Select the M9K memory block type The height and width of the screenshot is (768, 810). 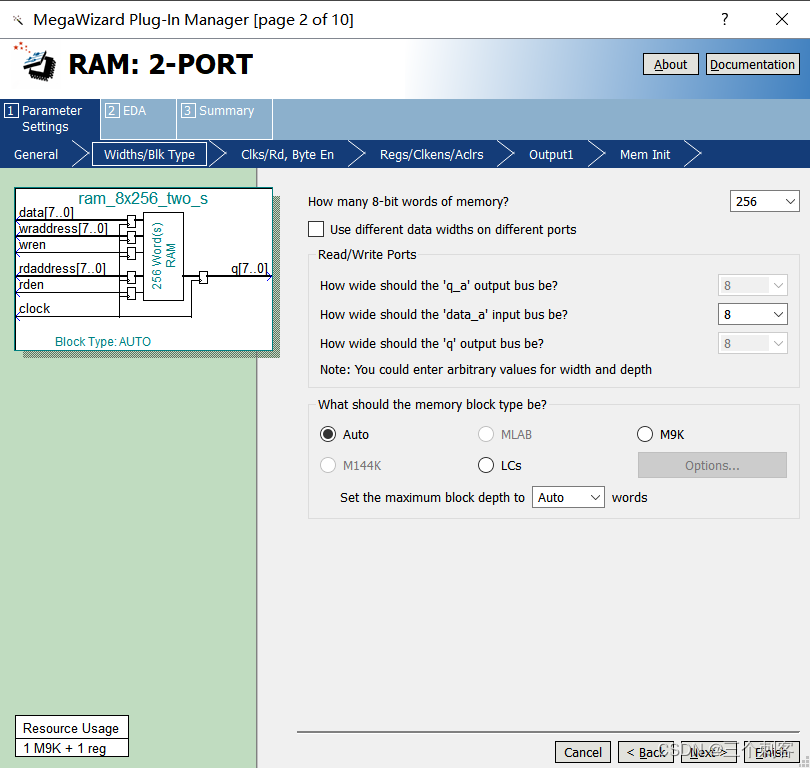click(x=645, y=434)
